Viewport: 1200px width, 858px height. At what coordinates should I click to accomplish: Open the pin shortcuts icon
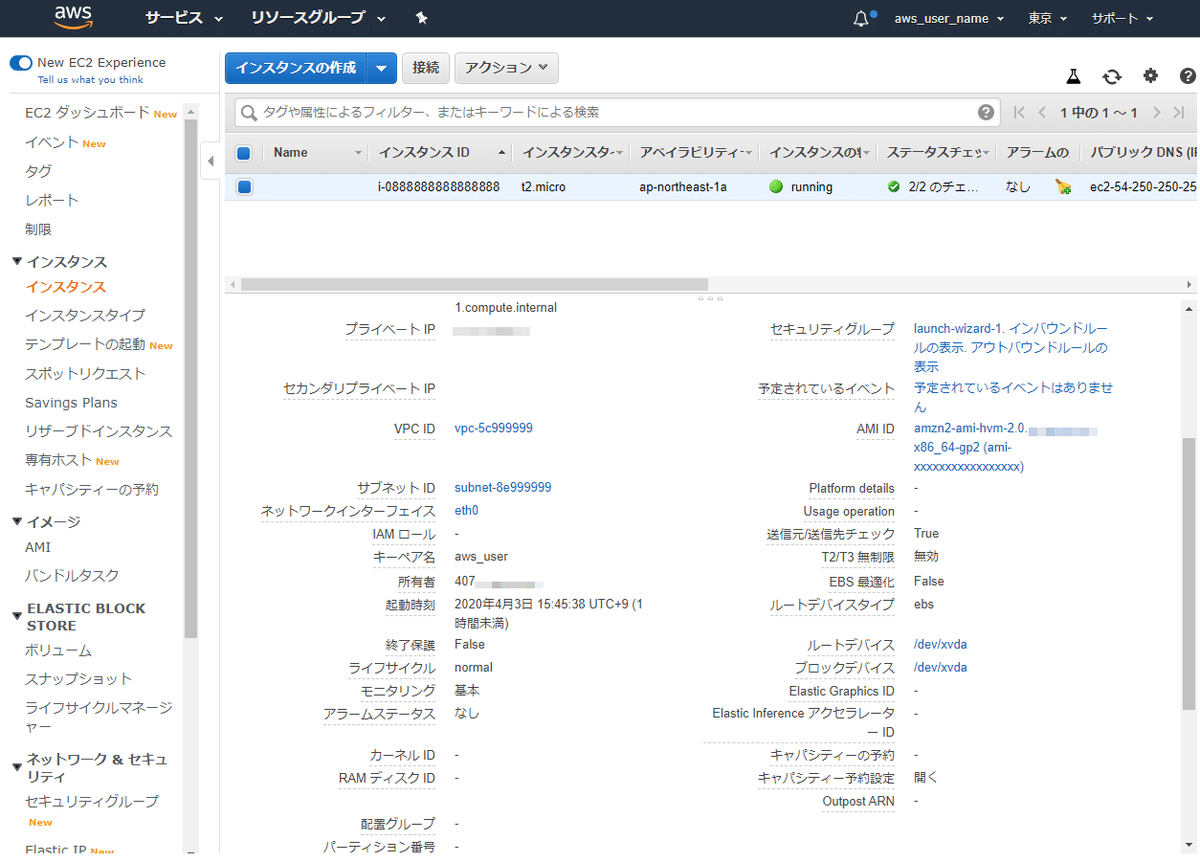coord(421,18)
